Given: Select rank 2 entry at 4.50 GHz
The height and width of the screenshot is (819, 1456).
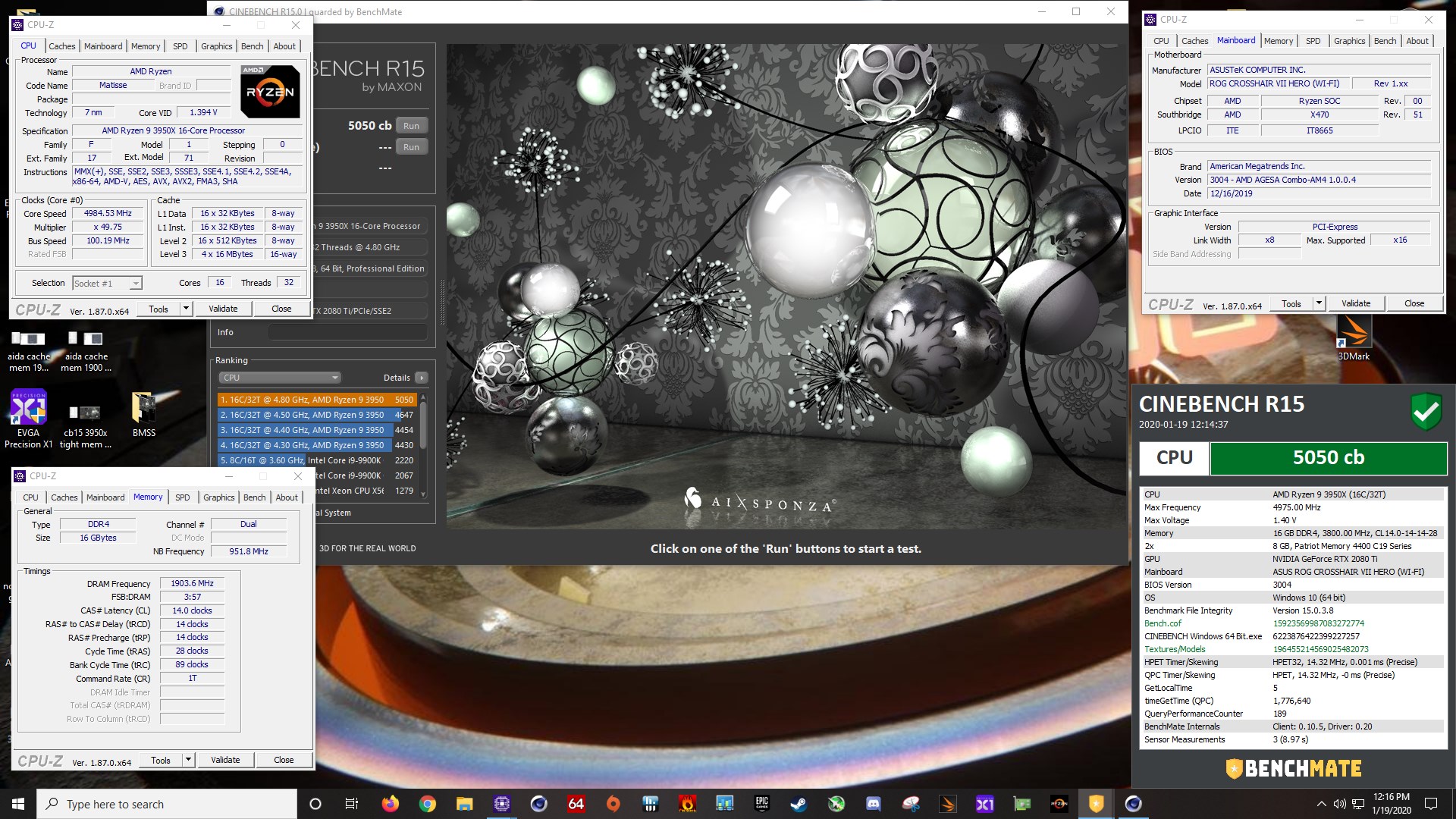Looking at the screenshot, I should [317, 415].
